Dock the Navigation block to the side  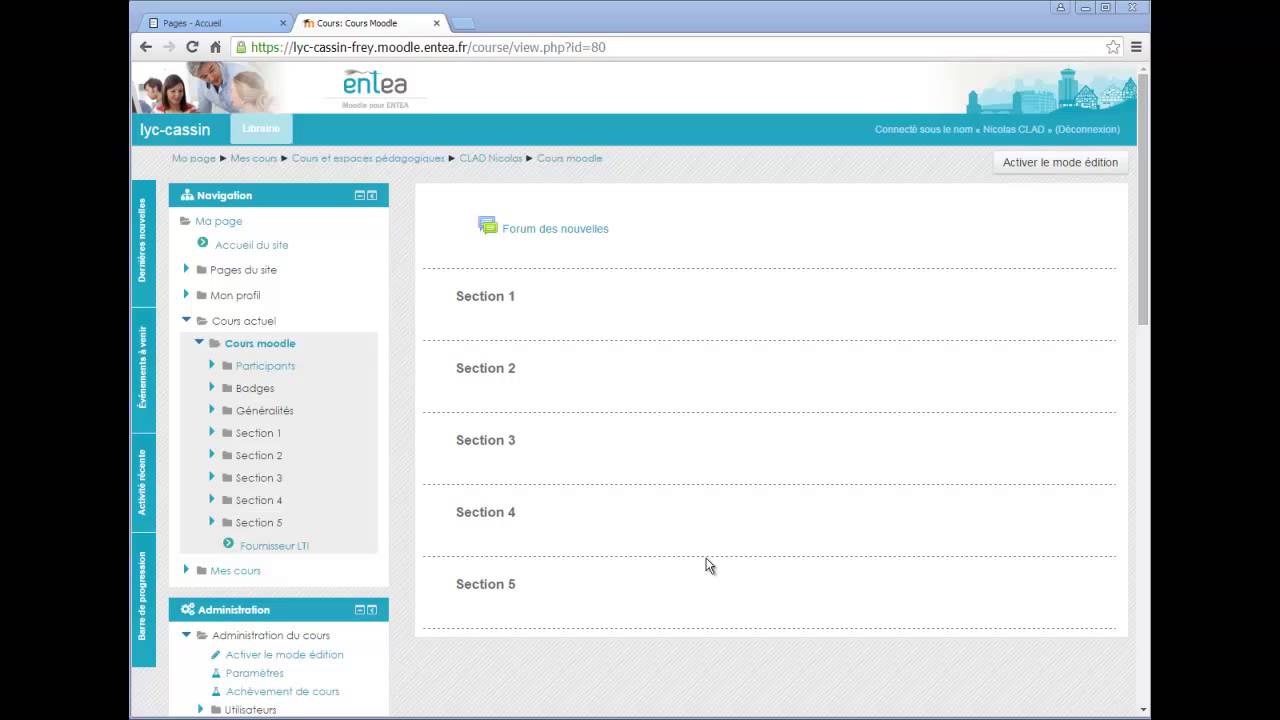372,195
